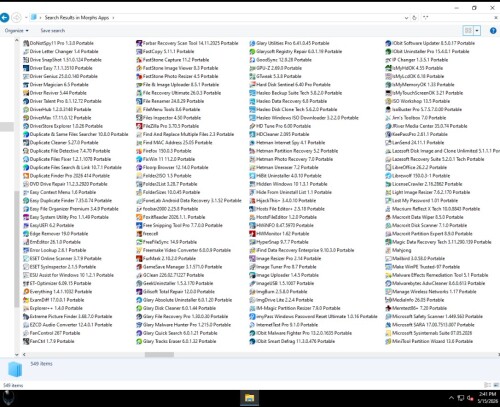Screen dimensions: 500x407
Task: Expand the view options dropdown arrow
Action: pos(477,31)
